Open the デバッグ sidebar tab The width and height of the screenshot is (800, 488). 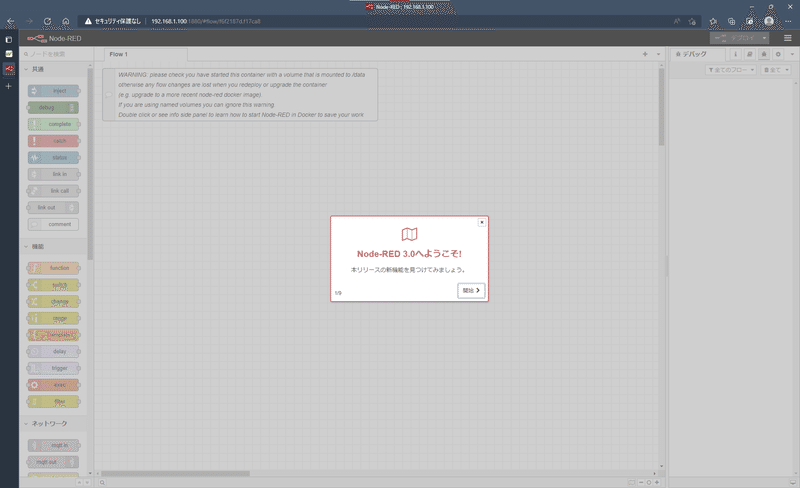[696, 54]
